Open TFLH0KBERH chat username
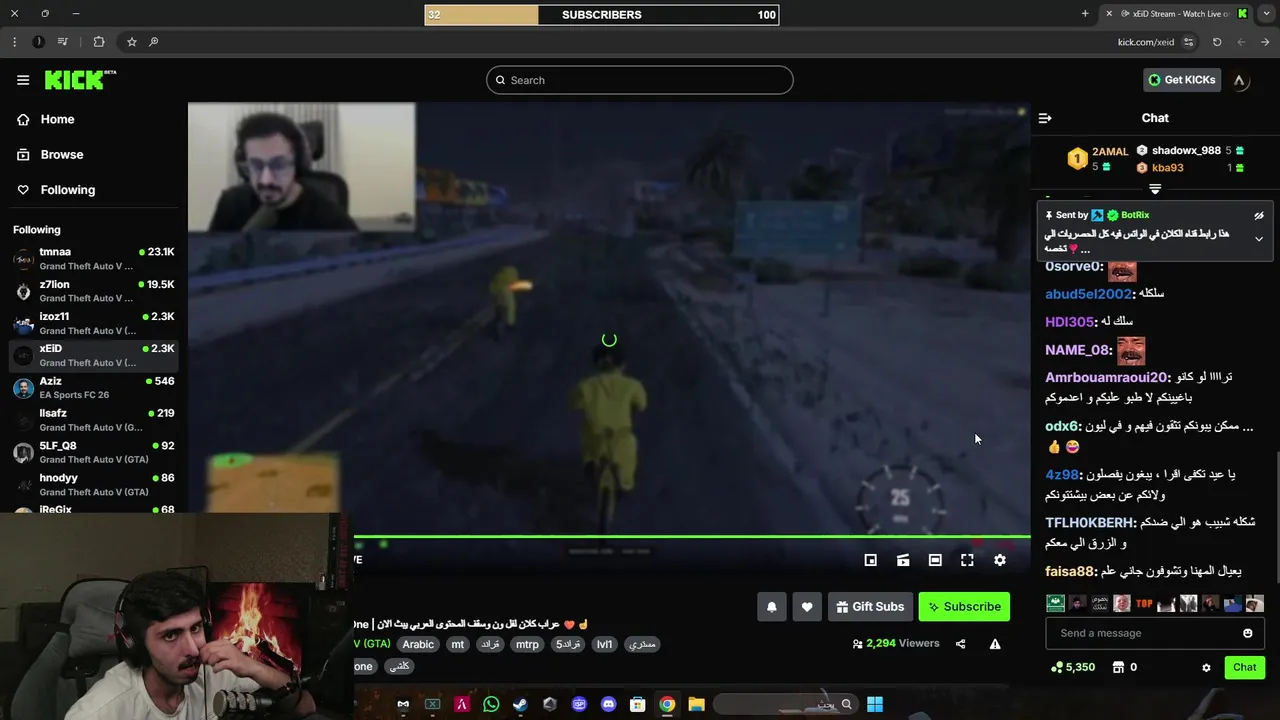This screenshot has width=1280, height=720. (x=1090, y=522)
